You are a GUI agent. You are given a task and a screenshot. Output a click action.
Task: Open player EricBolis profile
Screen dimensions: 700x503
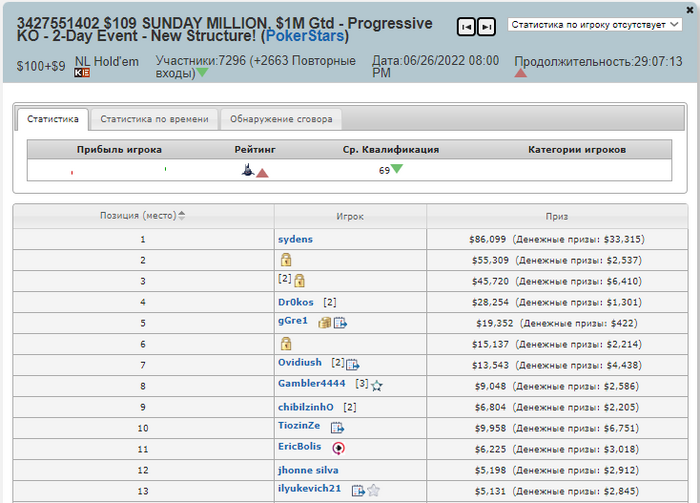click(x=300, y=446)
